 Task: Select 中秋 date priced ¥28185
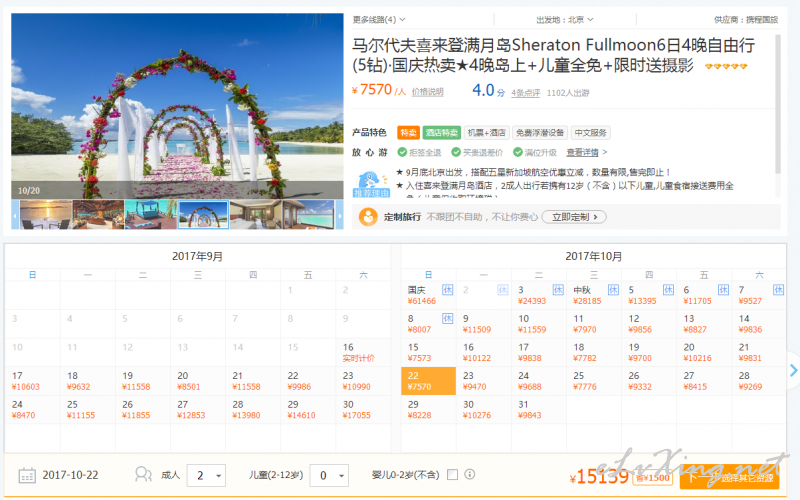(594, 295)
